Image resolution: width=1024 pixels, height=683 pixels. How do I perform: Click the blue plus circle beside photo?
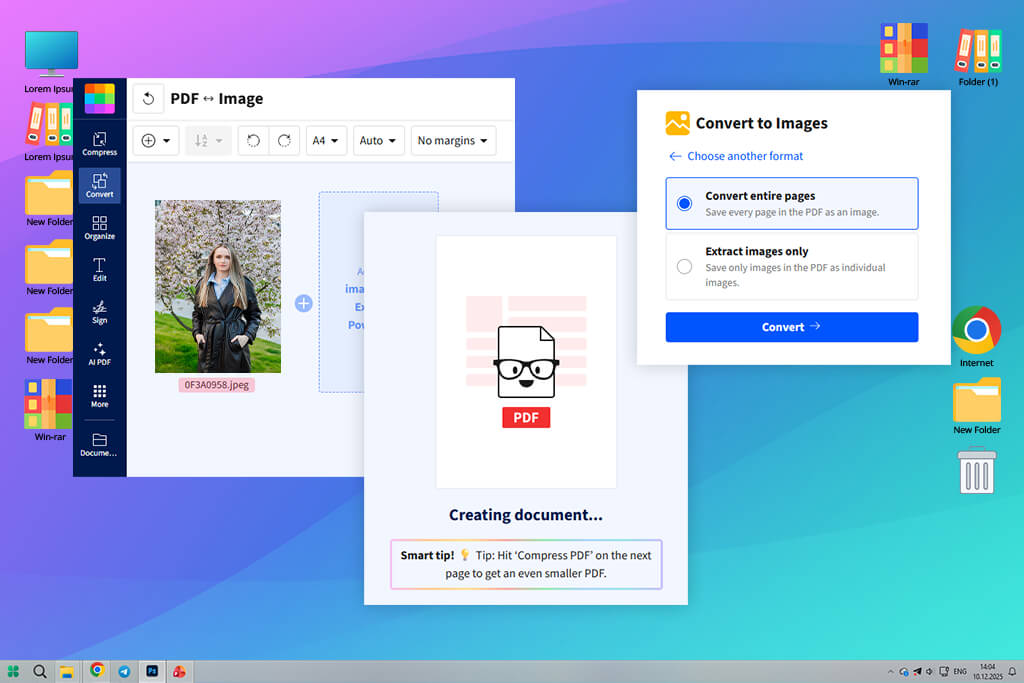pos(303,303)
